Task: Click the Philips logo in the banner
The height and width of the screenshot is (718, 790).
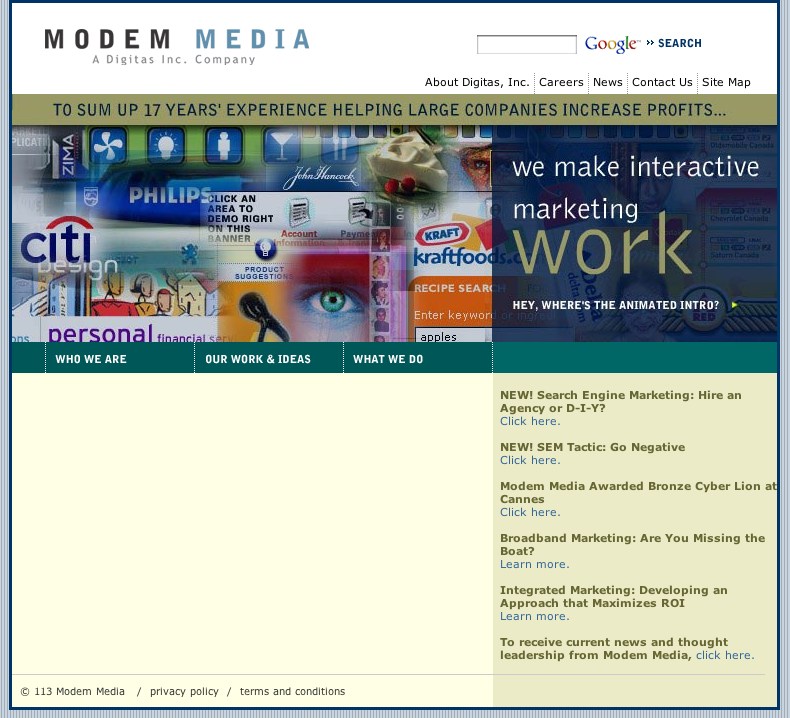Action: tap(170, 194)
